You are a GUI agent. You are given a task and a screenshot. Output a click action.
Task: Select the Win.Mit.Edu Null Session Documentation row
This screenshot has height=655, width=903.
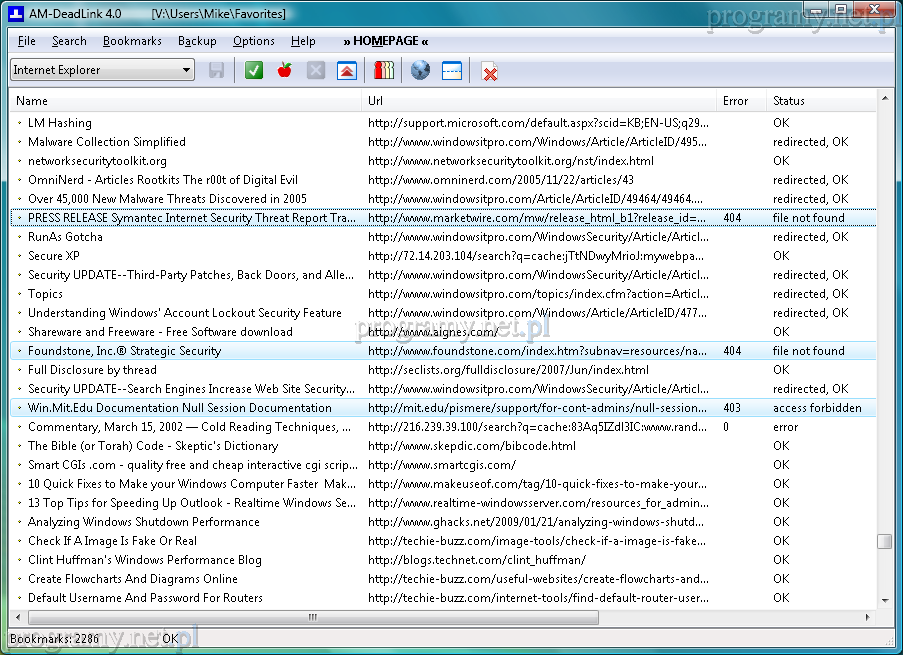point(179,408)
